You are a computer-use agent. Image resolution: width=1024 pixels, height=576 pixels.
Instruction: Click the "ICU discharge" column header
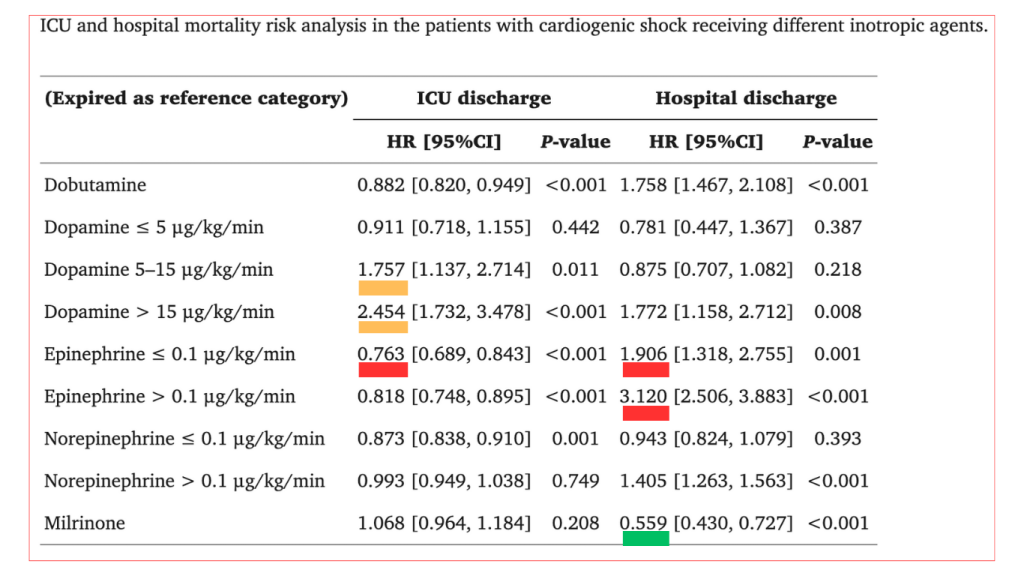coord(484,98)
